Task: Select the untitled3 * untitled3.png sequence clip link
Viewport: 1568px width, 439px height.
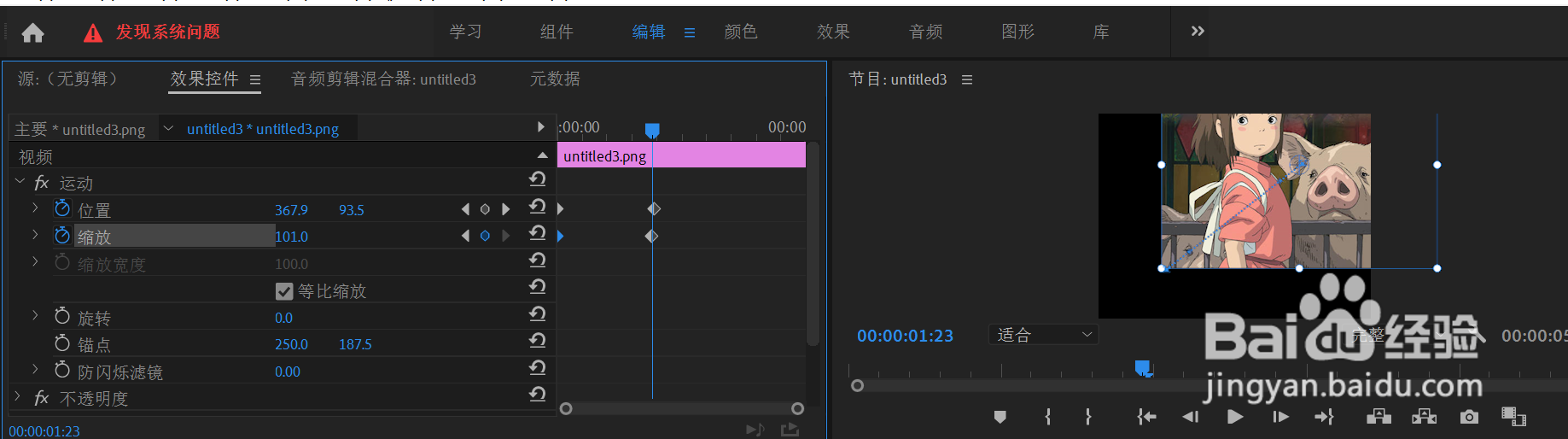Action: pos(263,129)
